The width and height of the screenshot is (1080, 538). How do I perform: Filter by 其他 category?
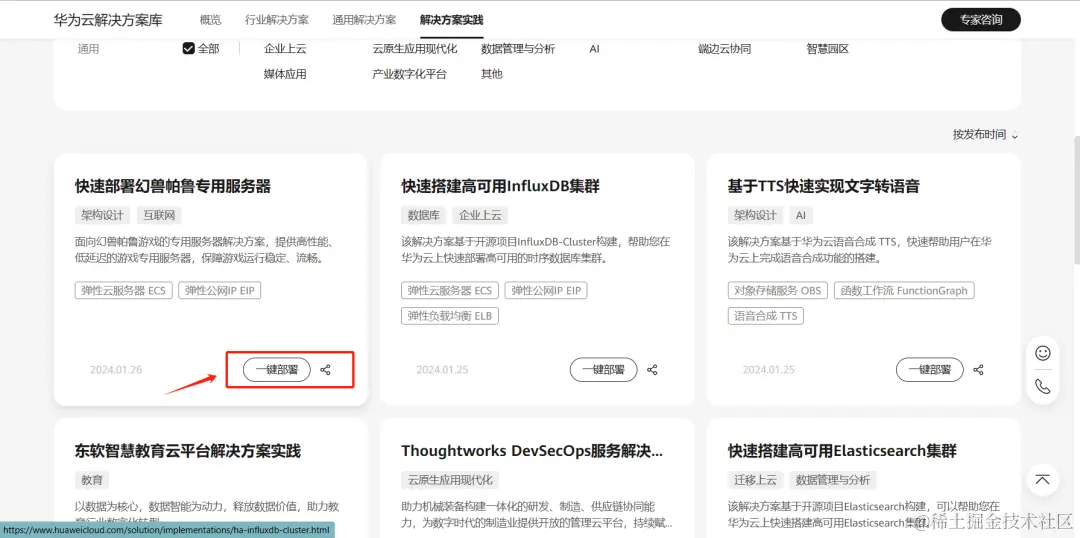click(492, 74)
